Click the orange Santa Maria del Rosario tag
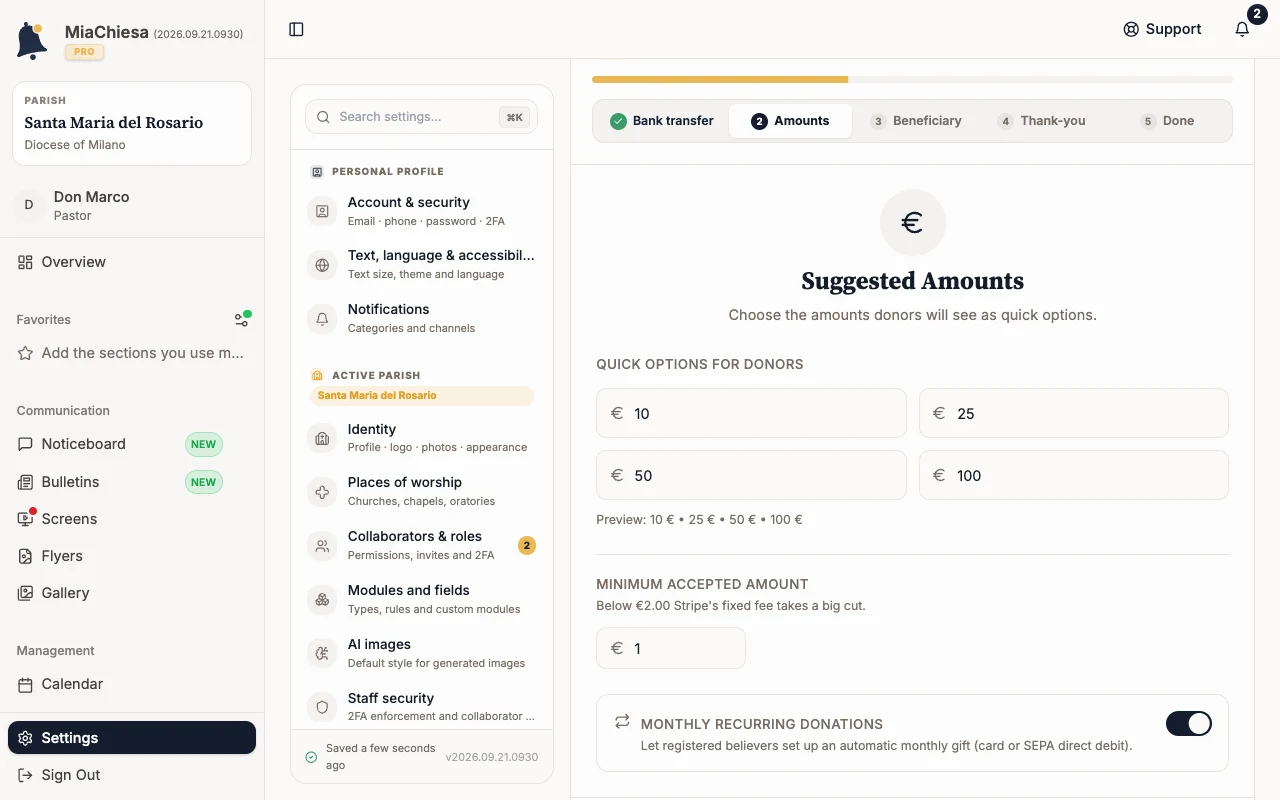This screenshot has width=1280, height=800. point(421,395)
